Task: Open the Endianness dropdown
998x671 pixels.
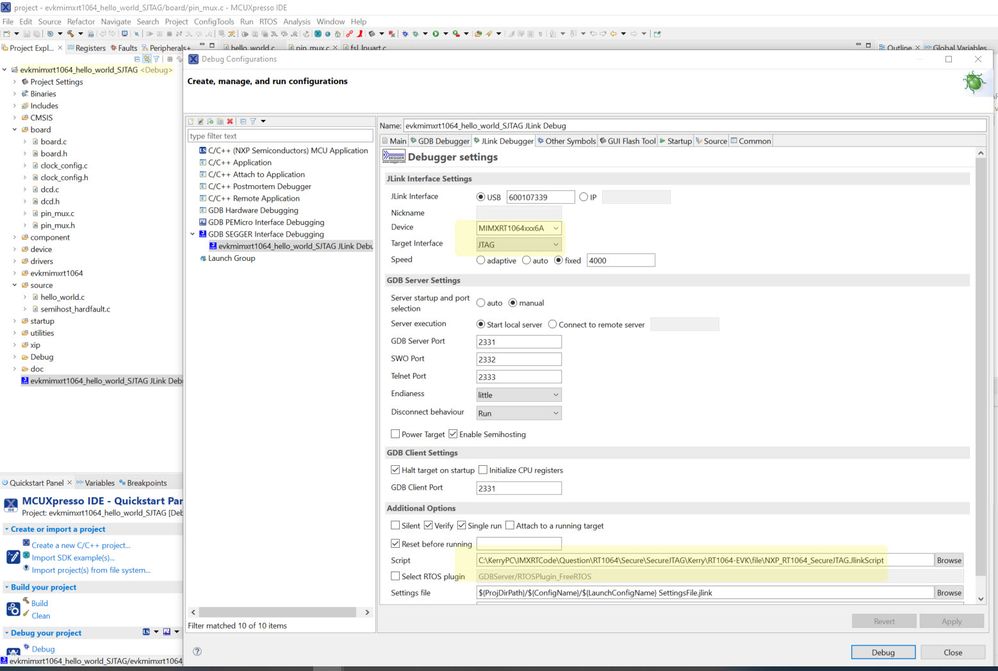Action: (519, 395)
